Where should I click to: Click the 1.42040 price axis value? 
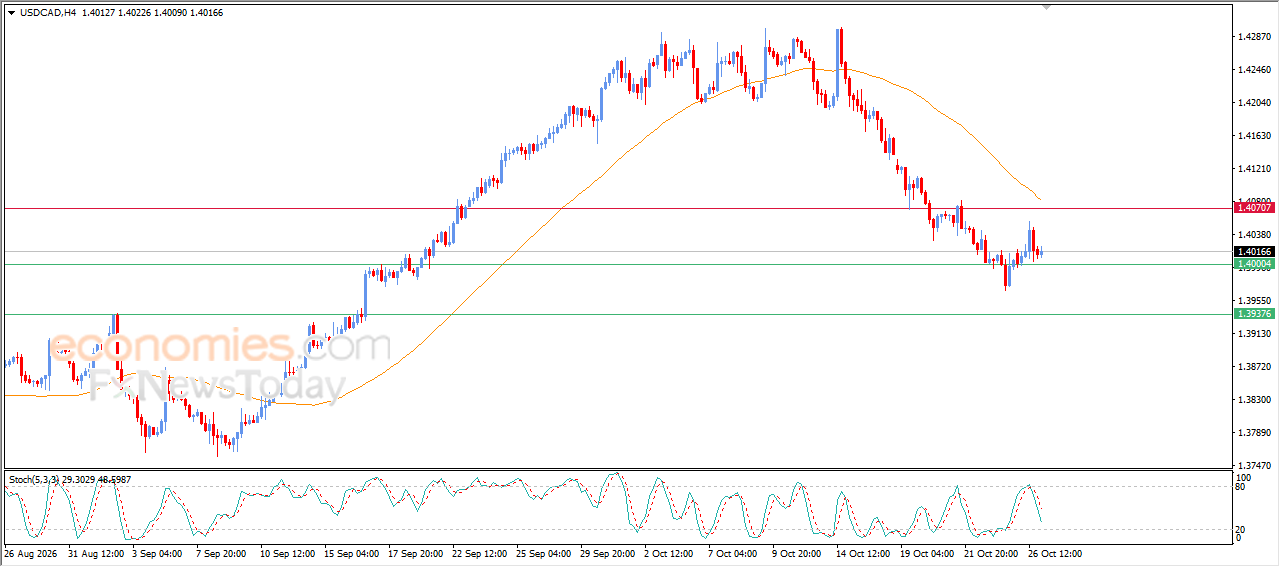coord(1254,103)
